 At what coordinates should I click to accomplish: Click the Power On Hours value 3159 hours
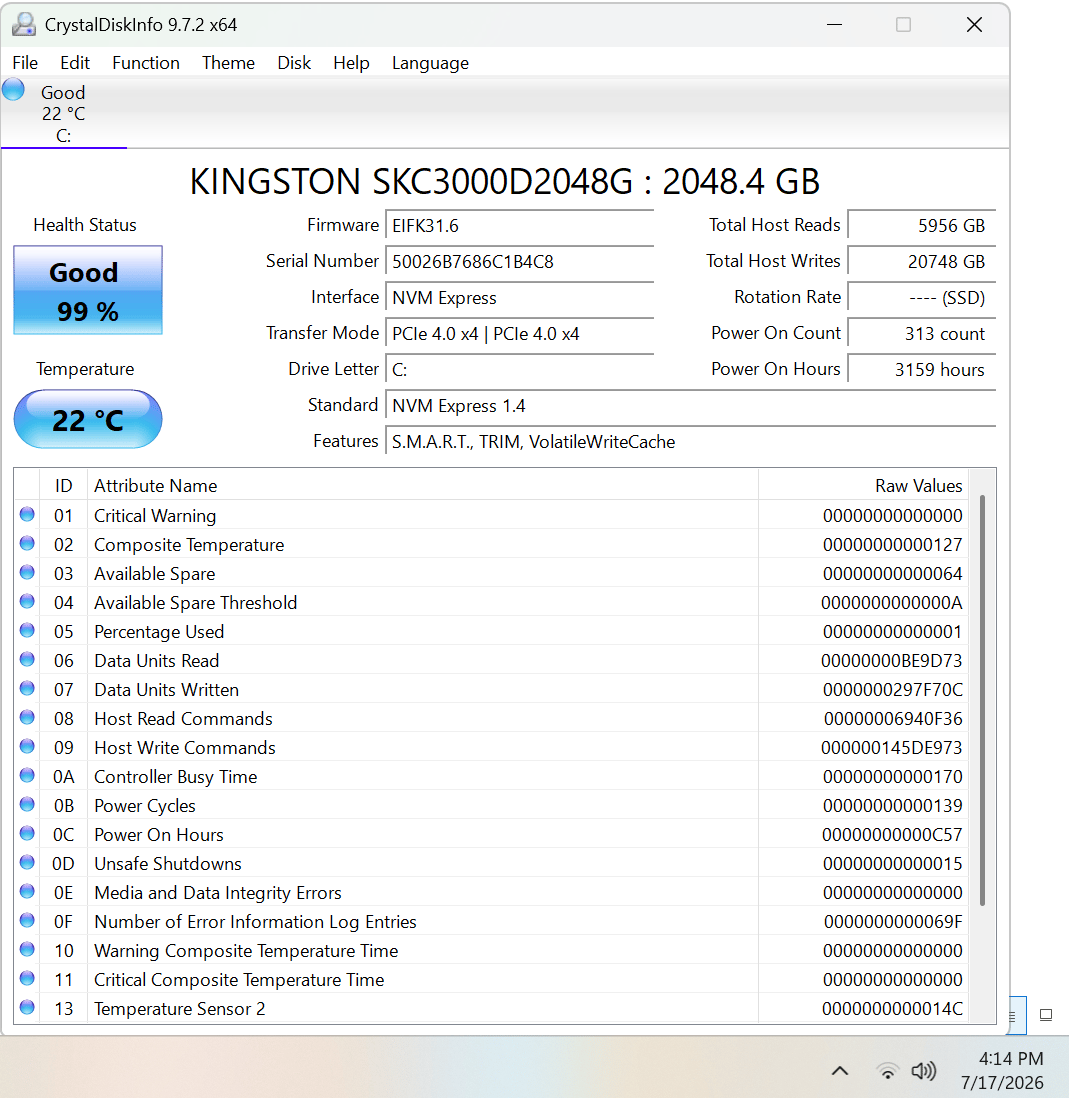point(921,370)
